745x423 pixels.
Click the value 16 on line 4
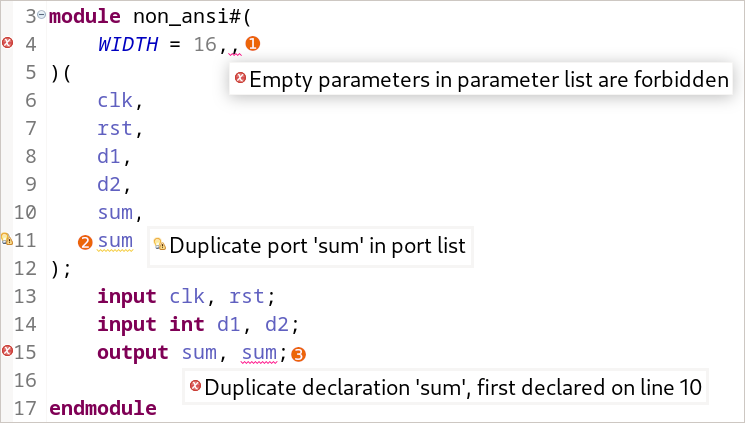click(x=205, y=44)
